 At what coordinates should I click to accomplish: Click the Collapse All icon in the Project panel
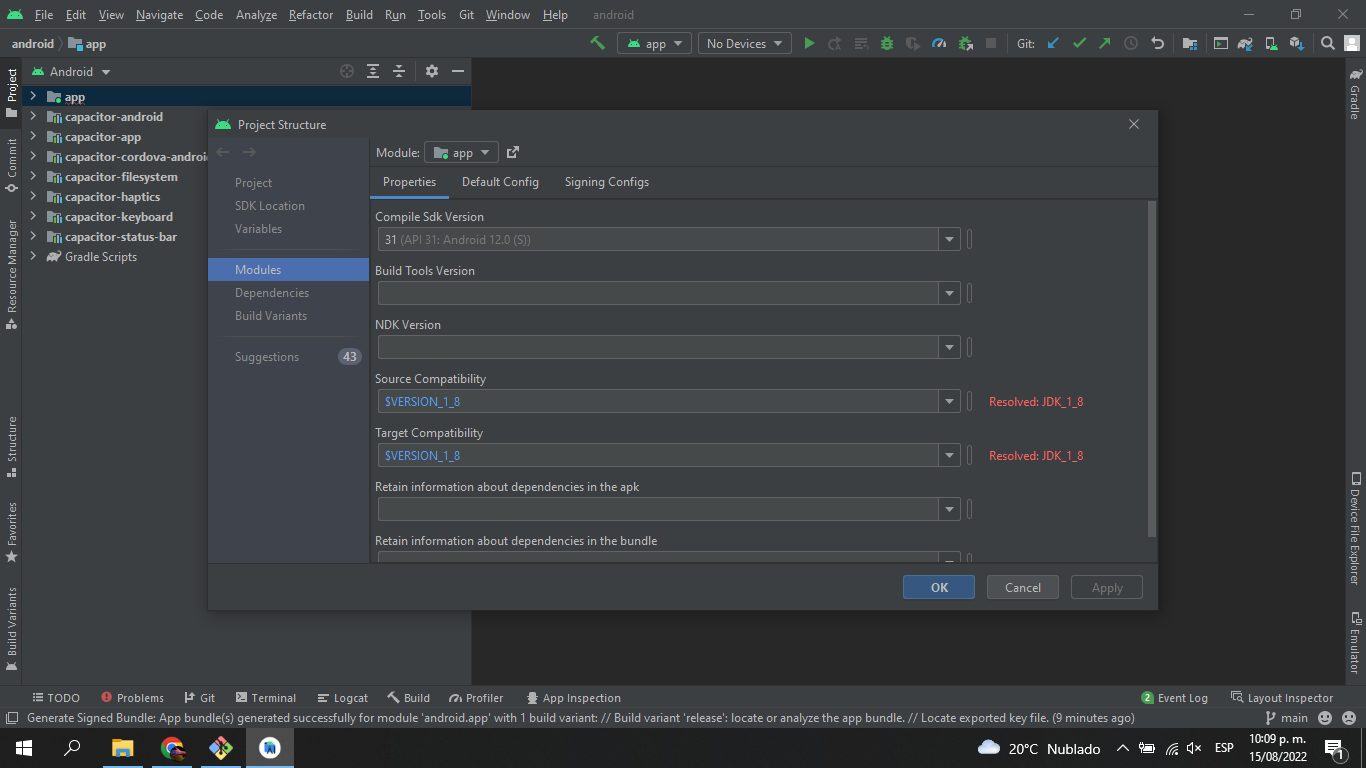click(399, 71)
